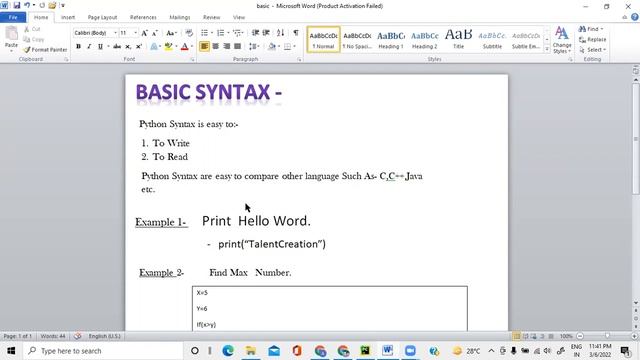Viewport: 640px width, 360px height.
Task: Toggle Italic formatting
Action: tap(89, 47)
